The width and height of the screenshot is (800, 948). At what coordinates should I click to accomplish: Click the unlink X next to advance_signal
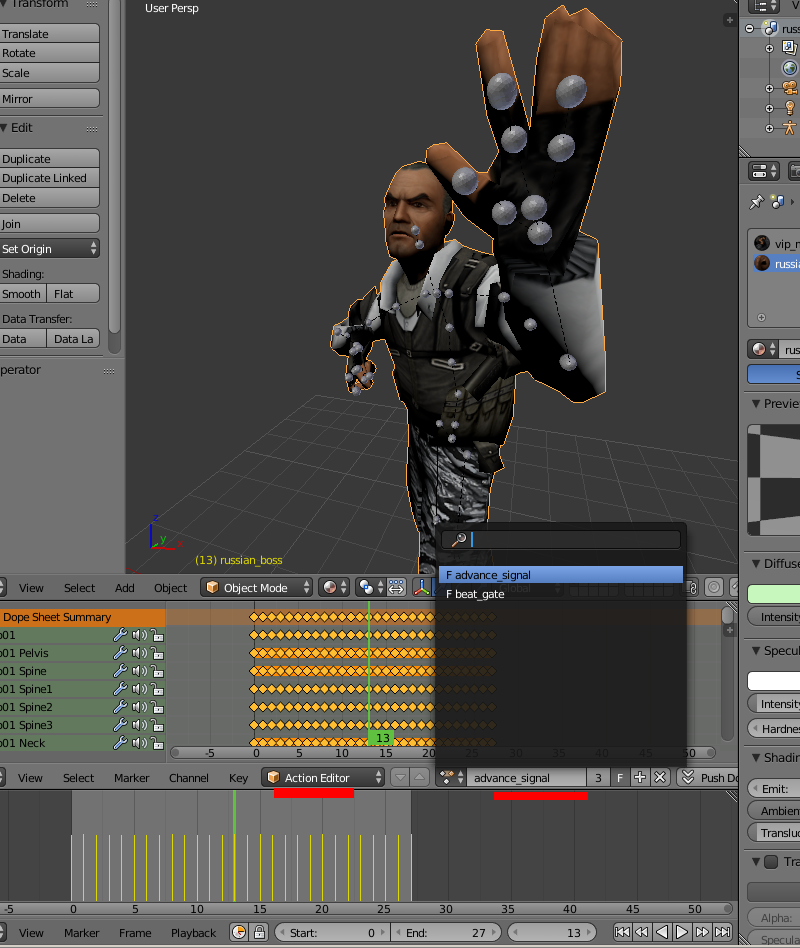660,778
